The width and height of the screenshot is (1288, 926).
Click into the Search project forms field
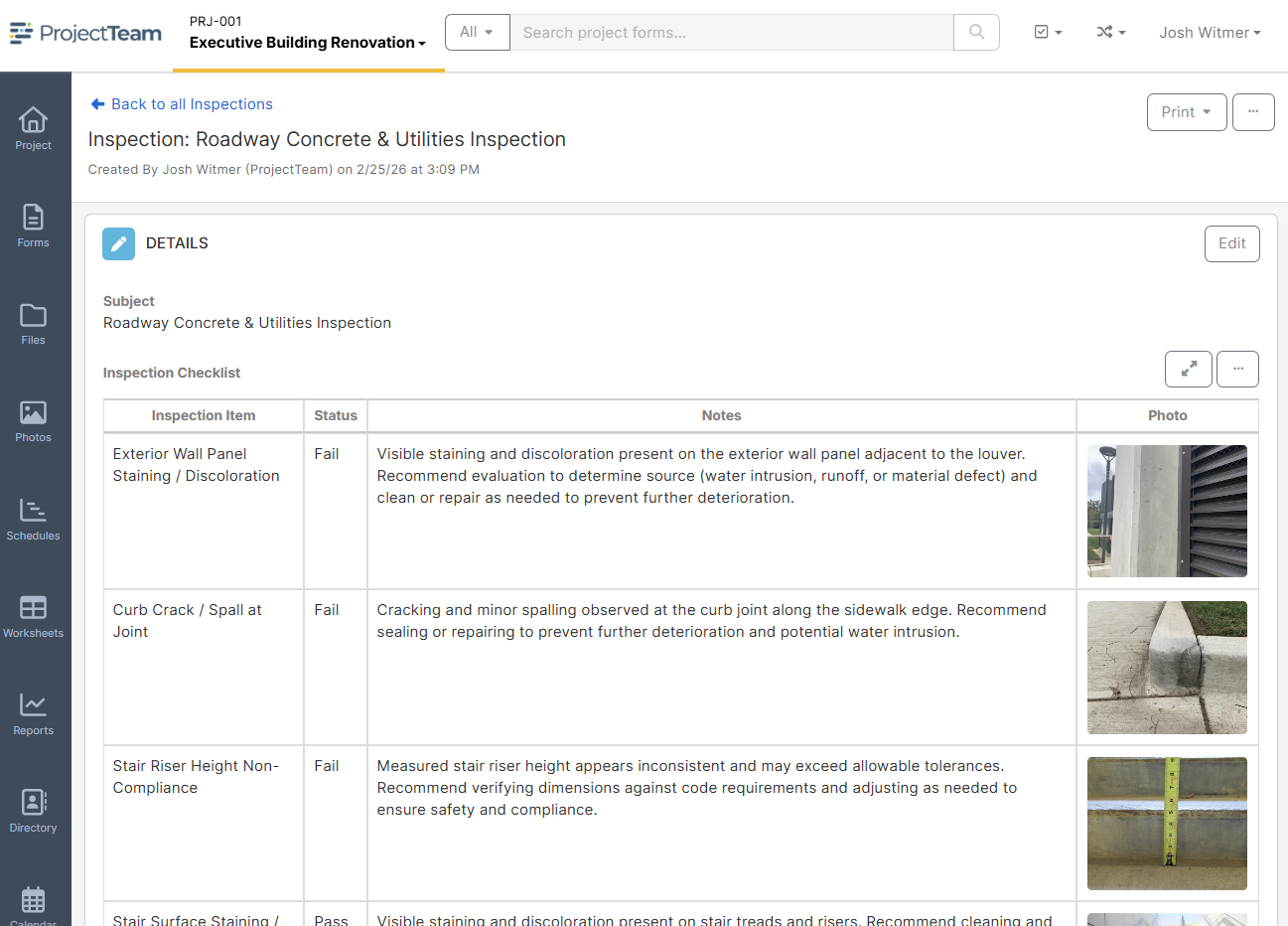pyautogui.click(x=731, y=32)
